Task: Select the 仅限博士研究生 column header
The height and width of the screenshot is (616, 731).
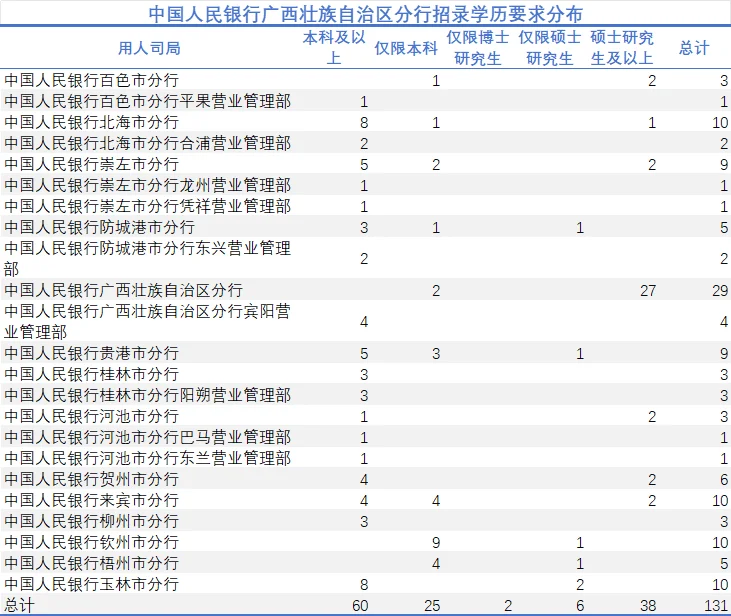Action: point(478,48)
